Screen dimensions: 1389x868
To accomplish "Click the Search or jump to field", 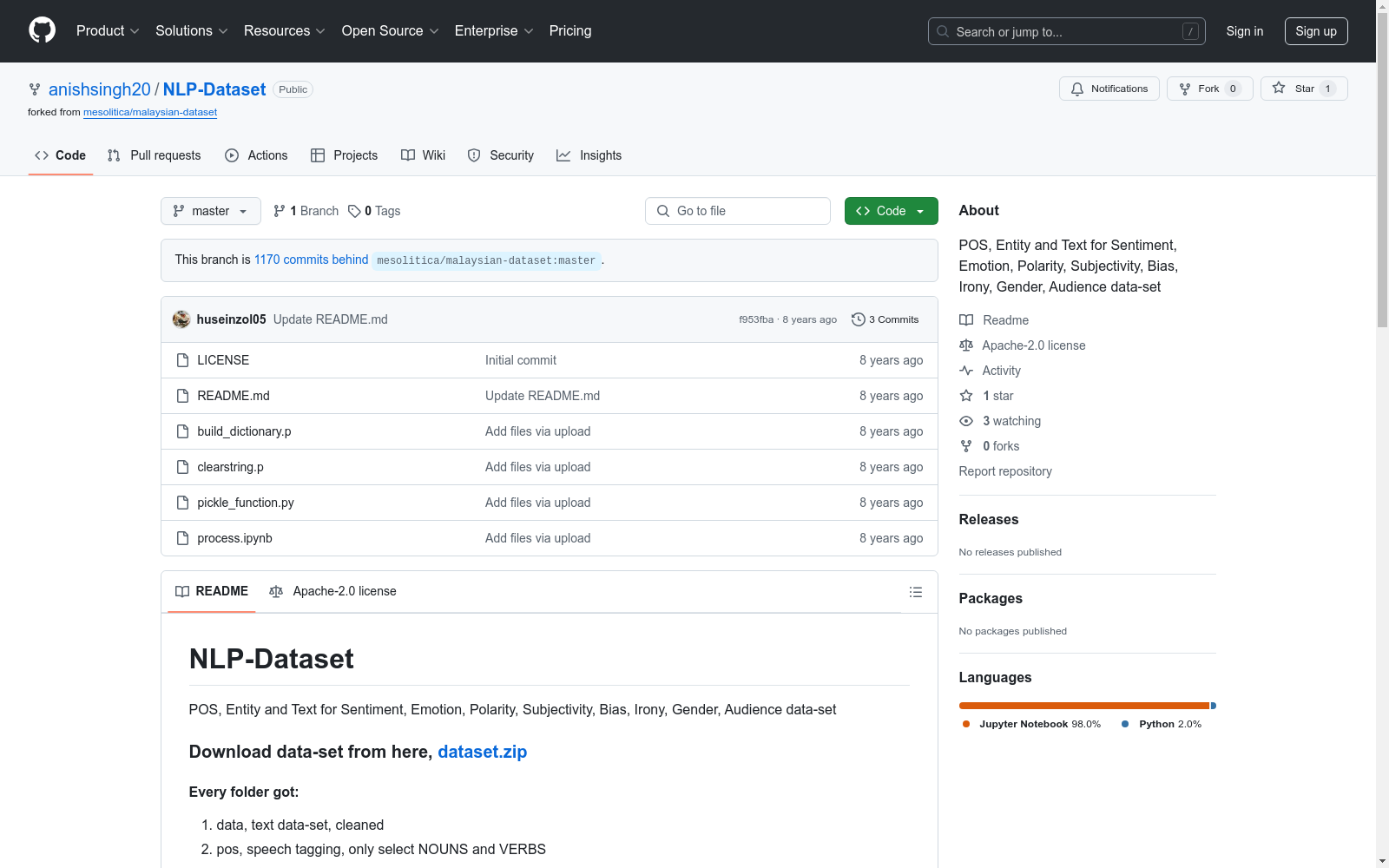I will [x=1067, y=31].
